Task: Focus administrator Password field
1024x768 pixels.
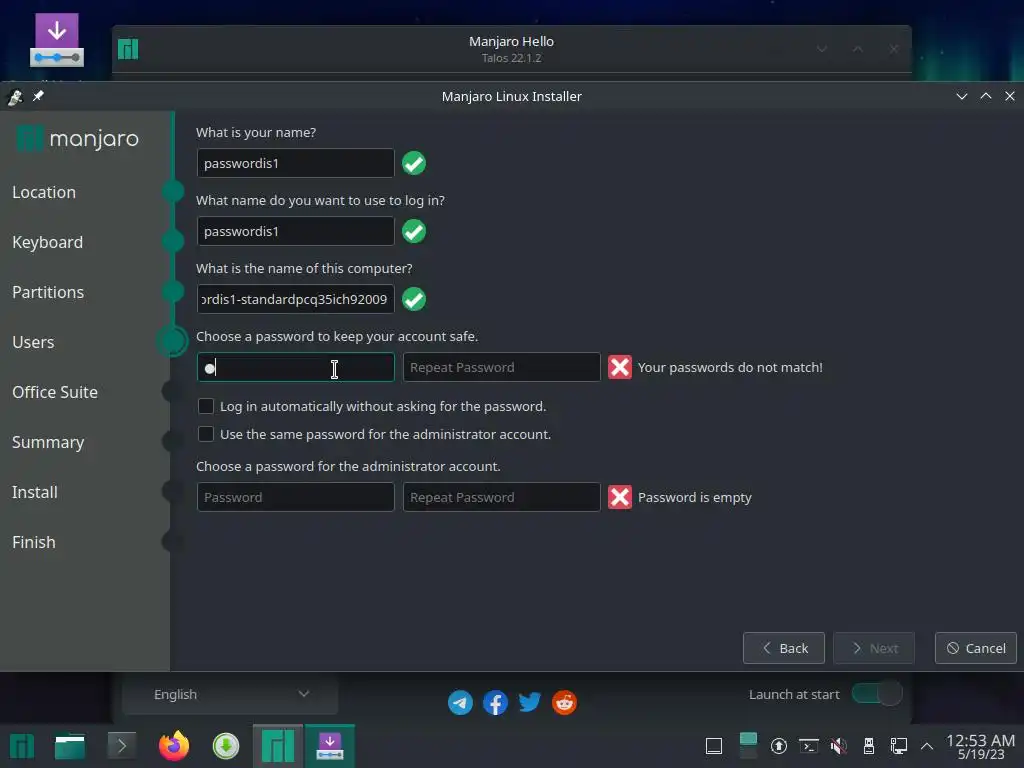Action: pyautogui.click(x=295, y=497)
